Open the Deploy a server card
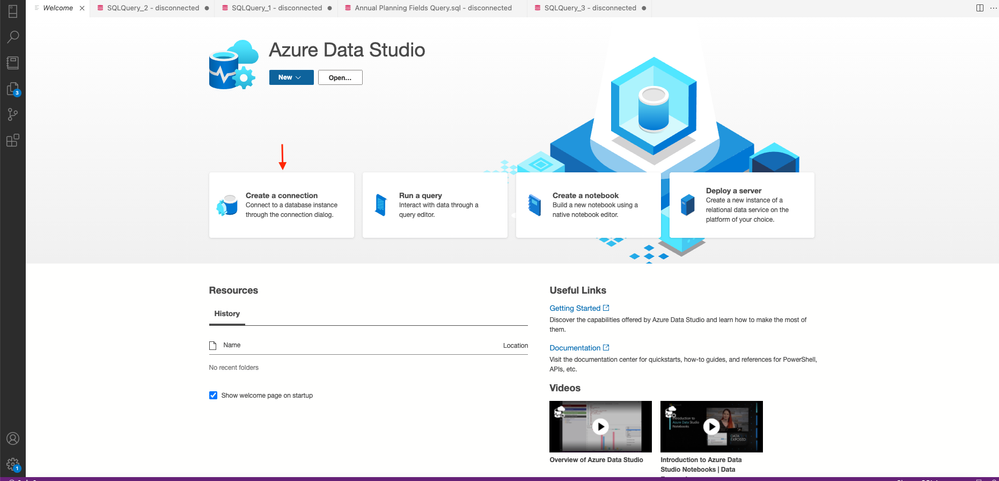This screenshot has height=481, width=999. pos(742,205)
